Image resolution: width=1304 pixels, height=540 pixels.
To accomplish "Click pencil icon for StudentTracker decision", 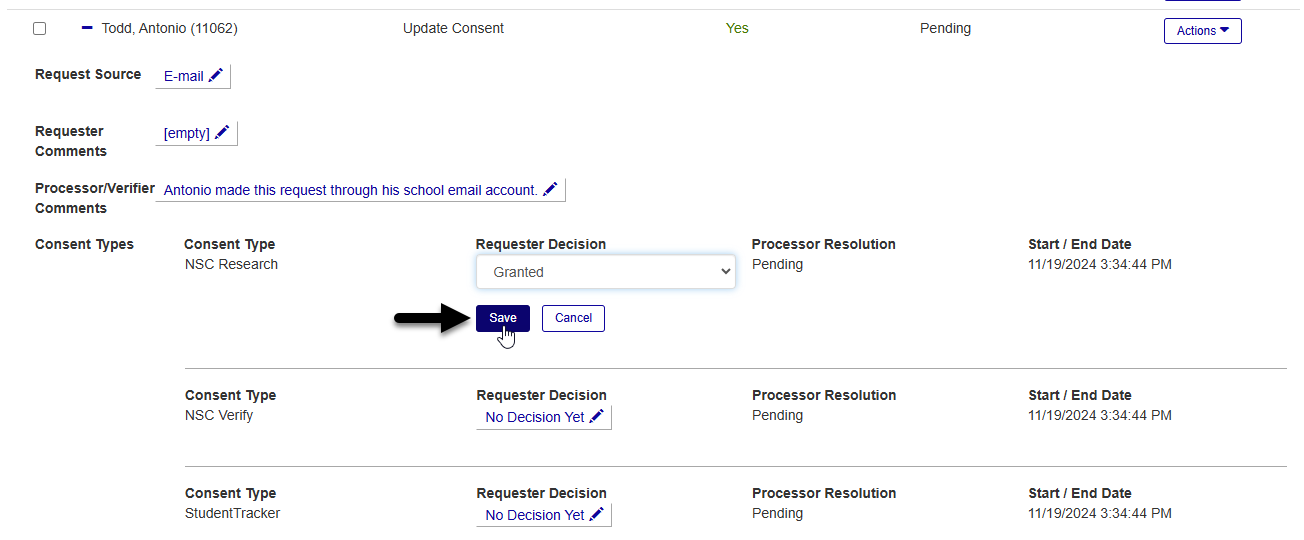I will pyautogui.click(x=597, y=515).
